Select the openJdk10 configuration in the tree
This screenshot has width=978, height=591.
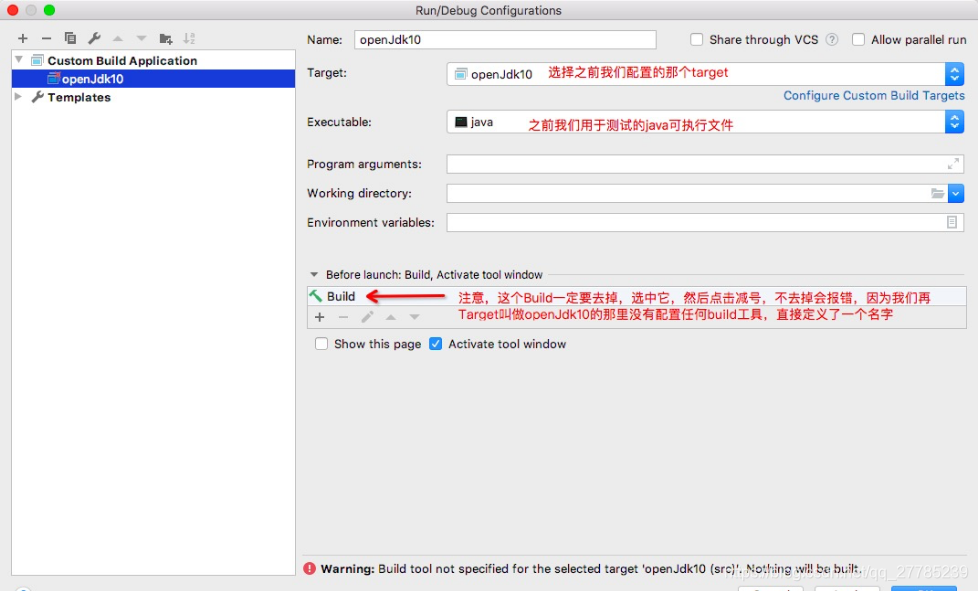[x=153, y=79]
